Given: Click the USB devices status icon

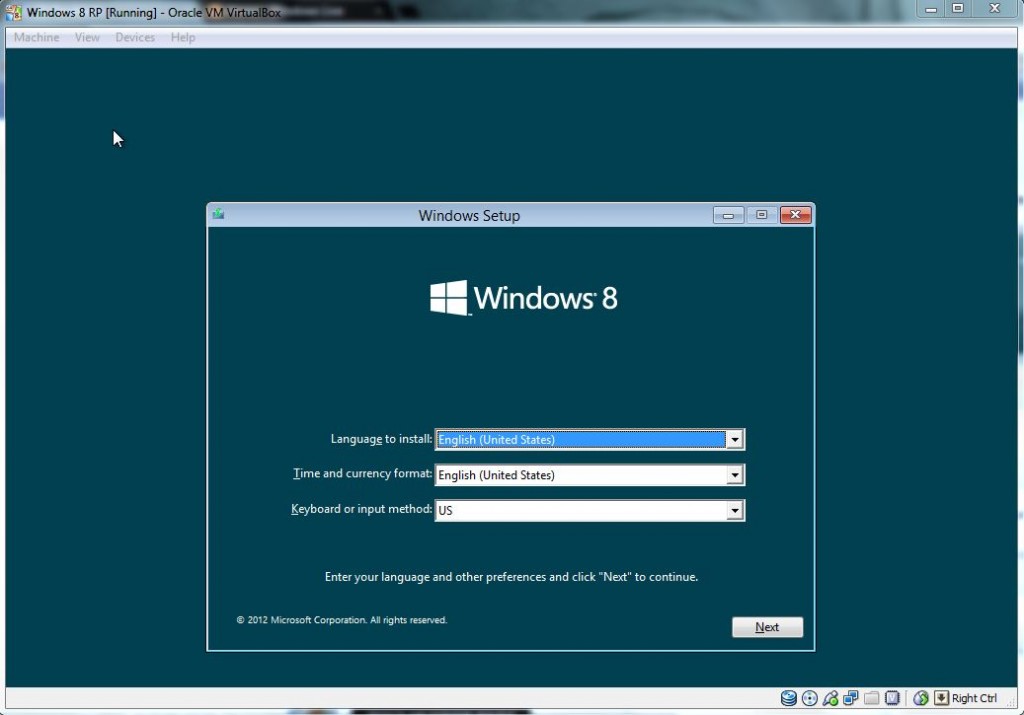Looking at the screenshot, I should [830, 698].
